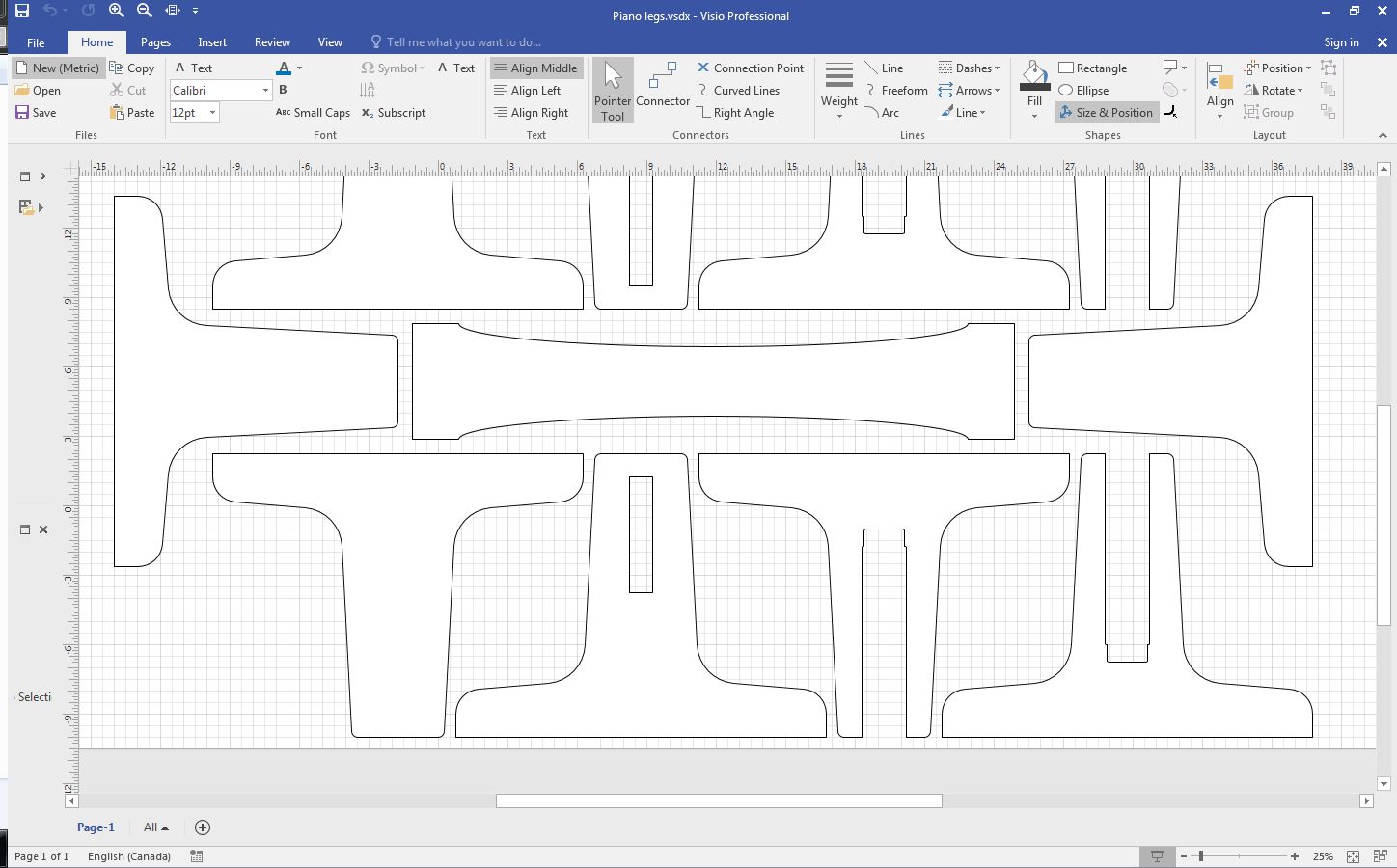This screenshot has height=868, width=1397.
Task: Select the Pointer Tool
Action: pyautogui.click(x=612, y=90)
